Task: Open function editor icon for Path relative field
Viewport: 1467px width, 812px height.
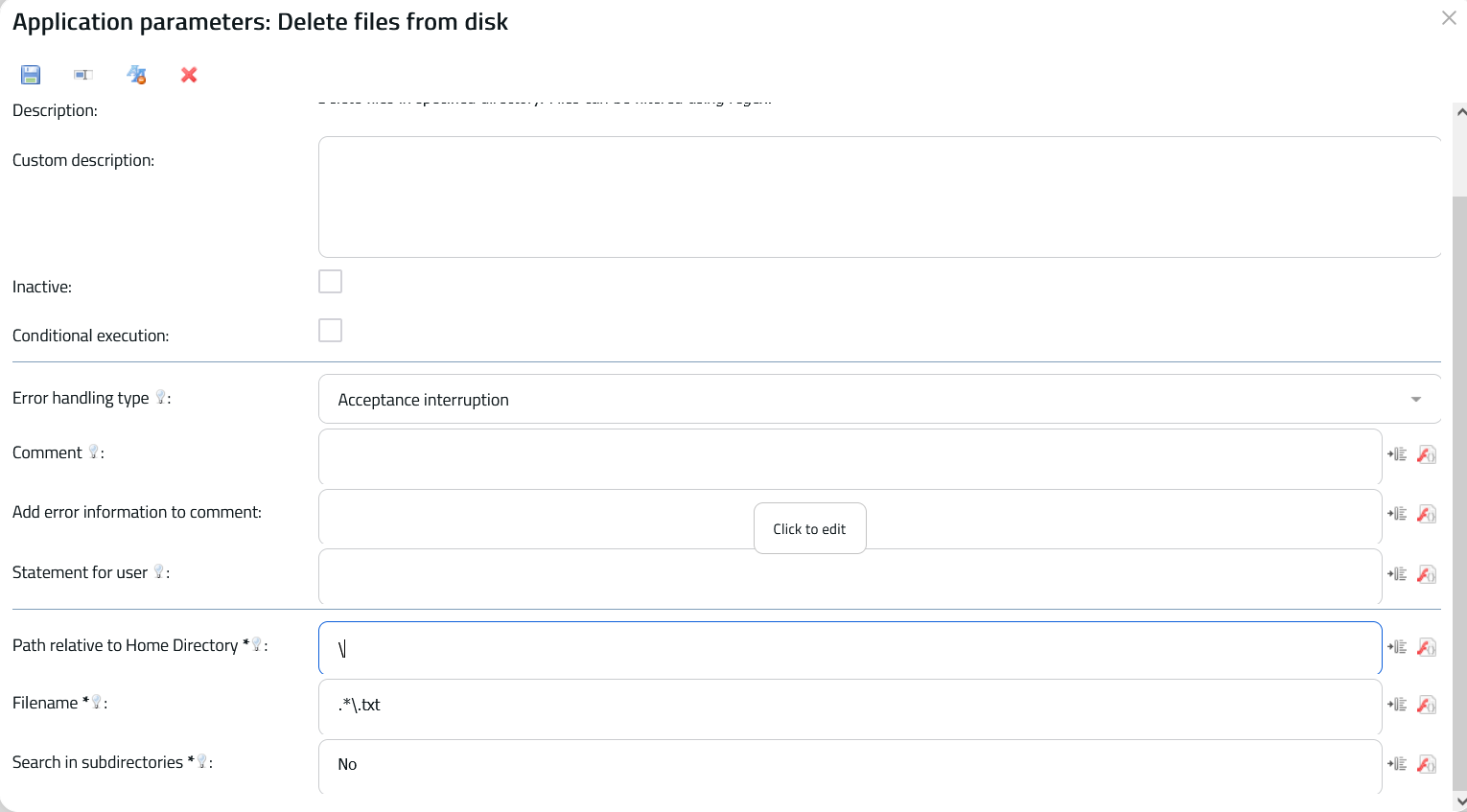Action: 1427,647
